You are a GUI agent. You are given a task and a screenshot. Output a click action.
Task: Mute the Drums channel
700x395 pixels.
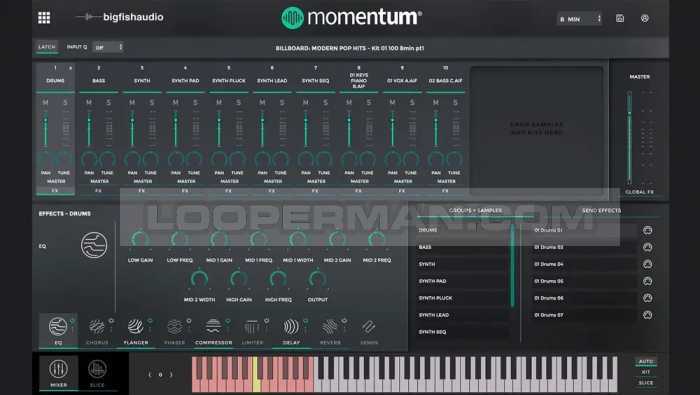point(45,103)
